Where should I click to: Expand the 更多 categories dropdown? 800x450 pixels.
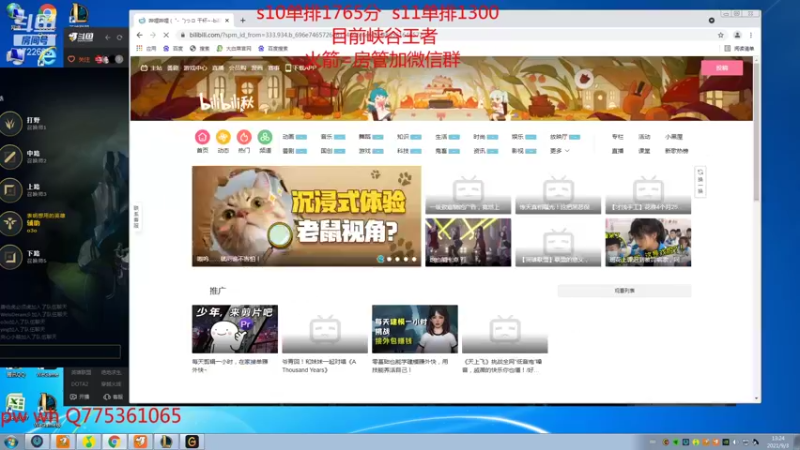click(x=559, y=151)
